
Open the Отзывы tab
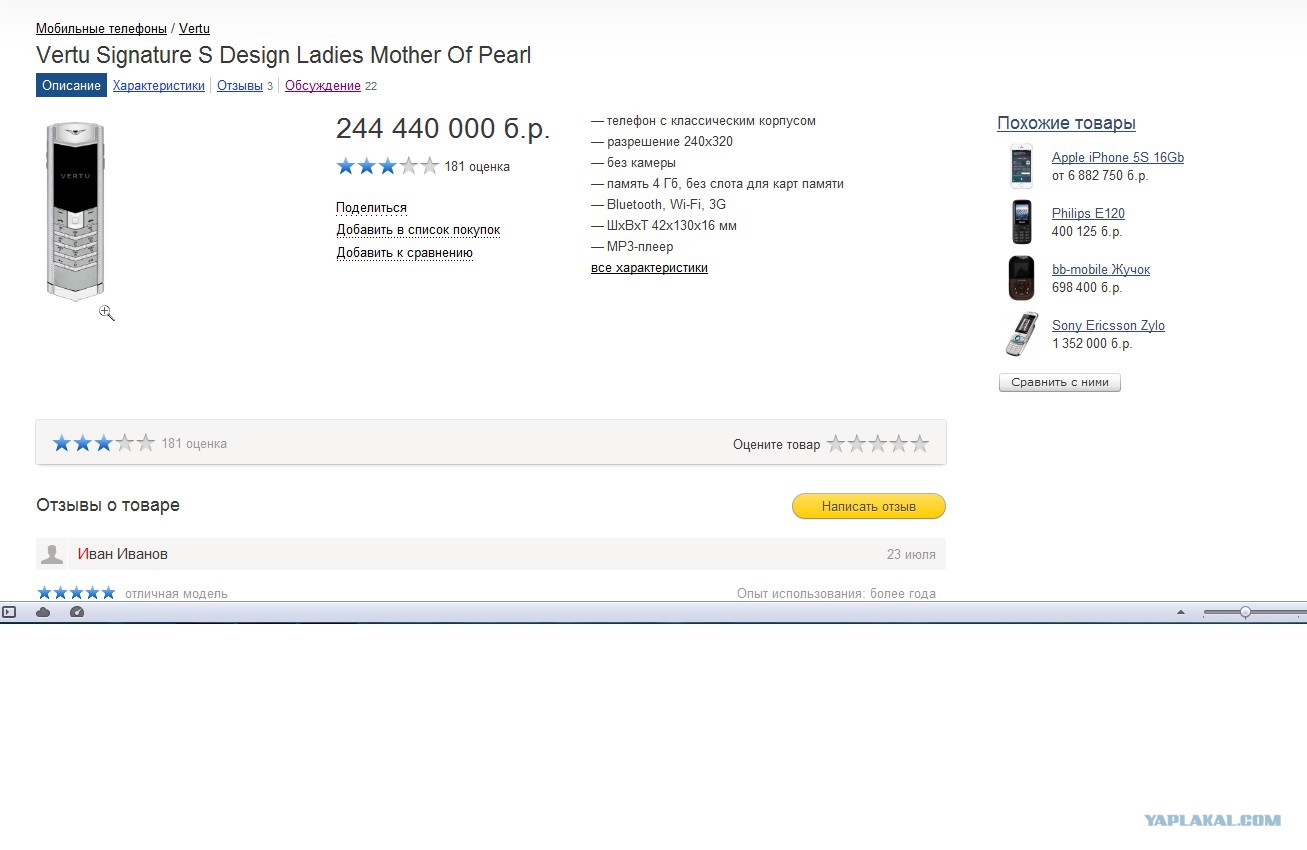[240, 86]
